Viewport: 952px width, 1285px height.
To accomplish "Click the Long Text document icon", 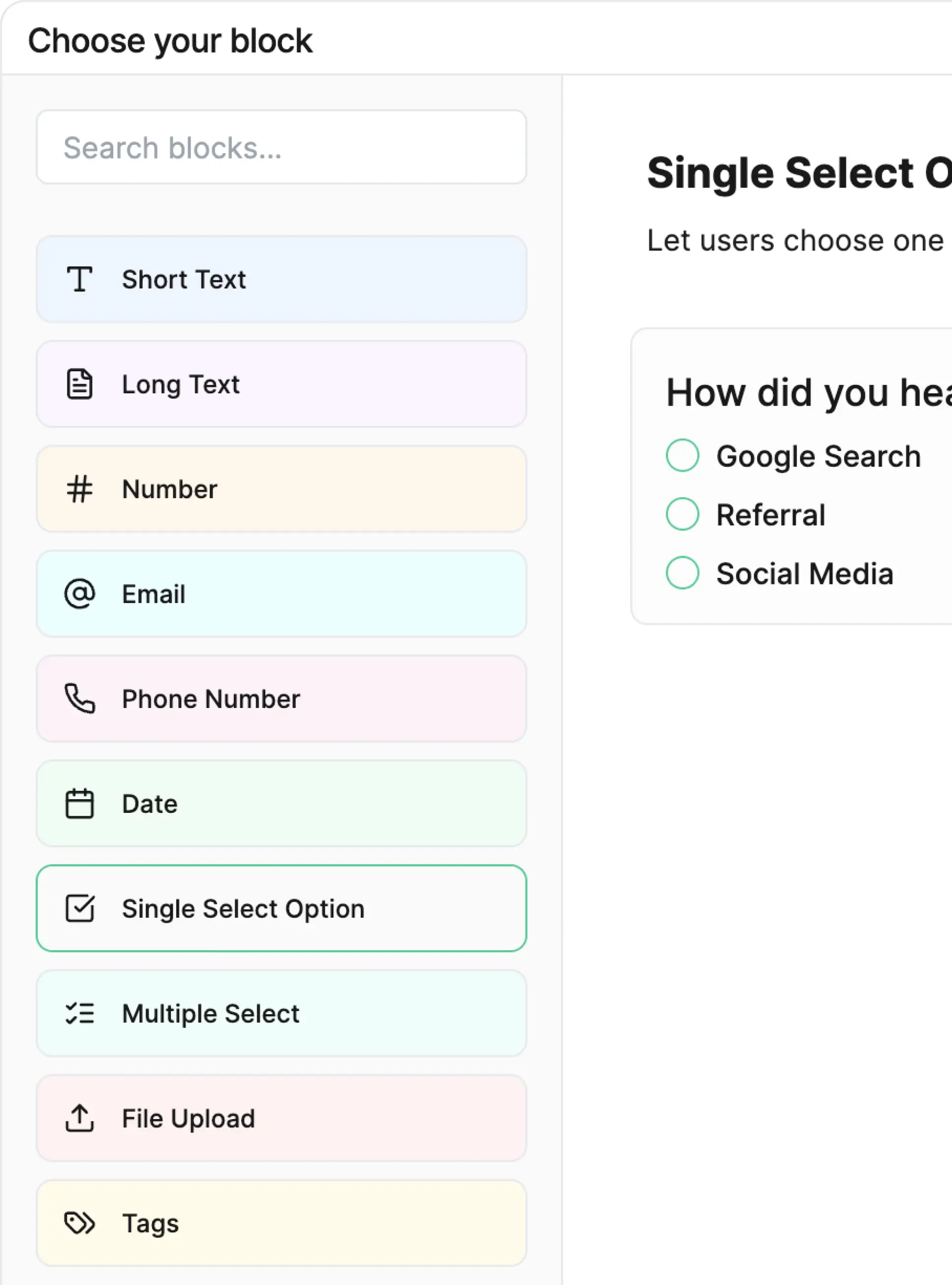I will pos(80,385).
